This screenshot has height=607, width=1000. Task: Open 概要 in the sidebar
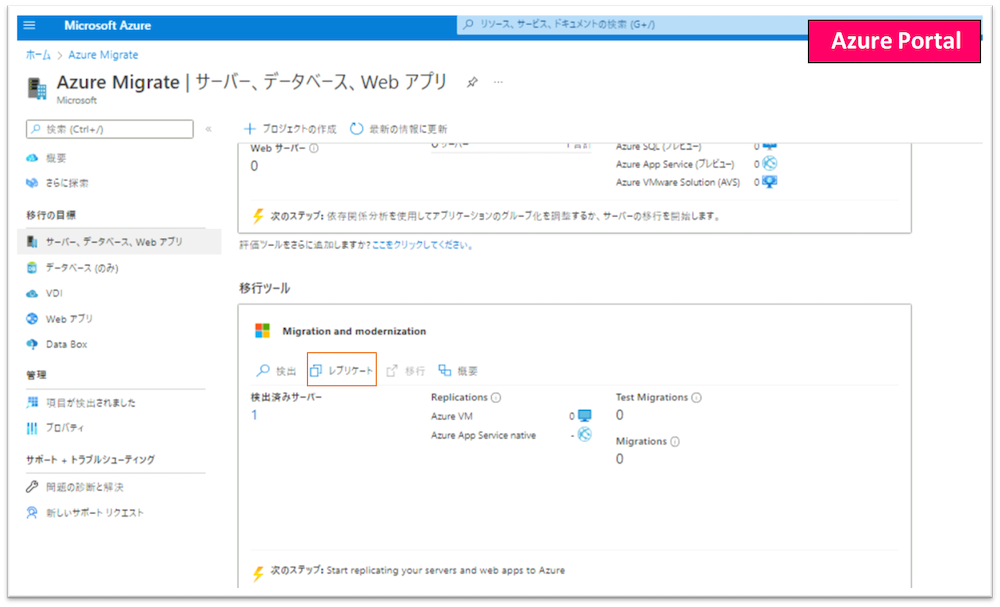coord(55,158)
